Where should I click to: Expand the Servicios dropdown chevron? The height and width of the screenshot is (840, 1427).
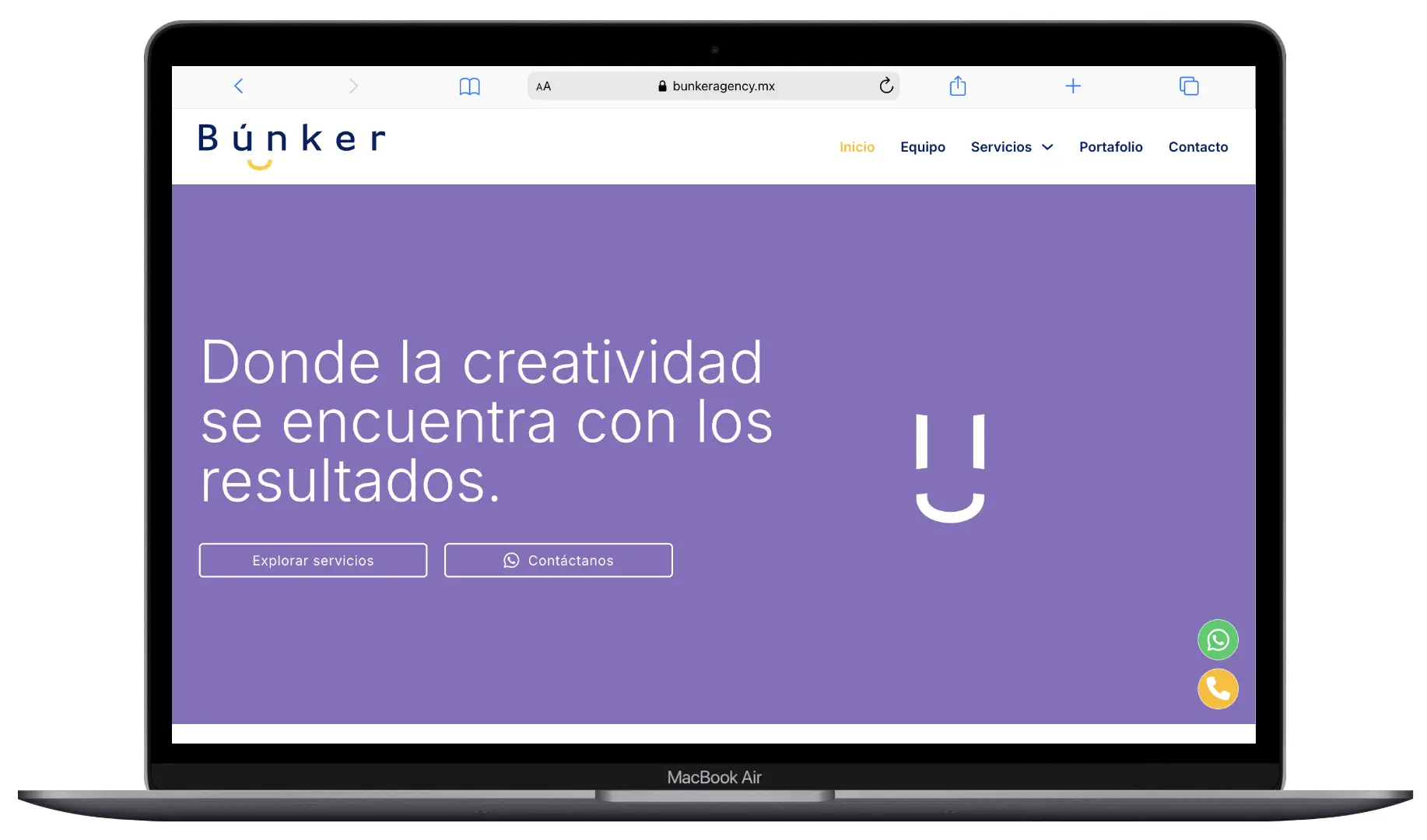[x=1047, y=147]
